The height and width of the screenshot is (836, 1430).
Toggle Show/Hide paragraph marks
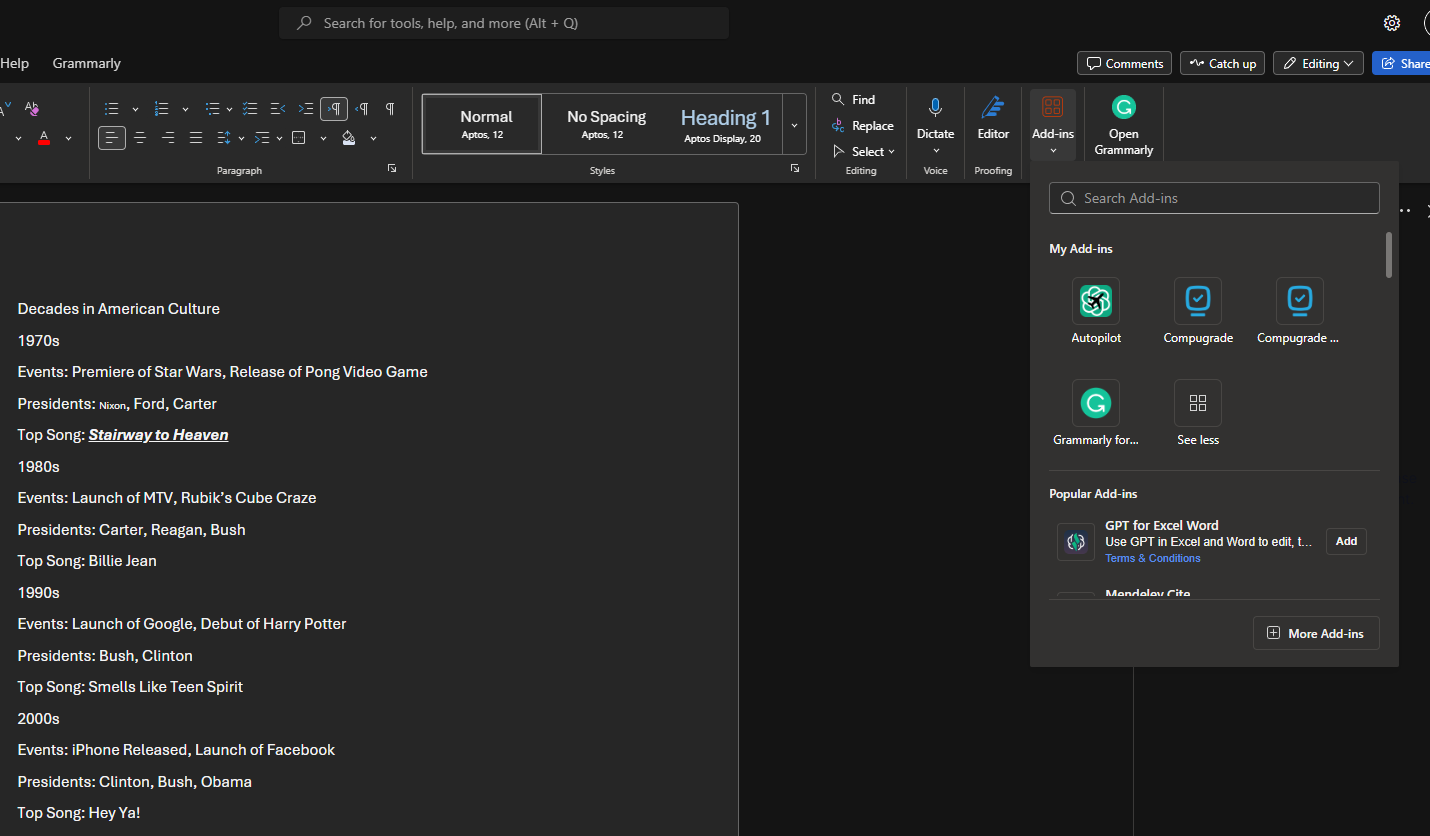[390, 109]
